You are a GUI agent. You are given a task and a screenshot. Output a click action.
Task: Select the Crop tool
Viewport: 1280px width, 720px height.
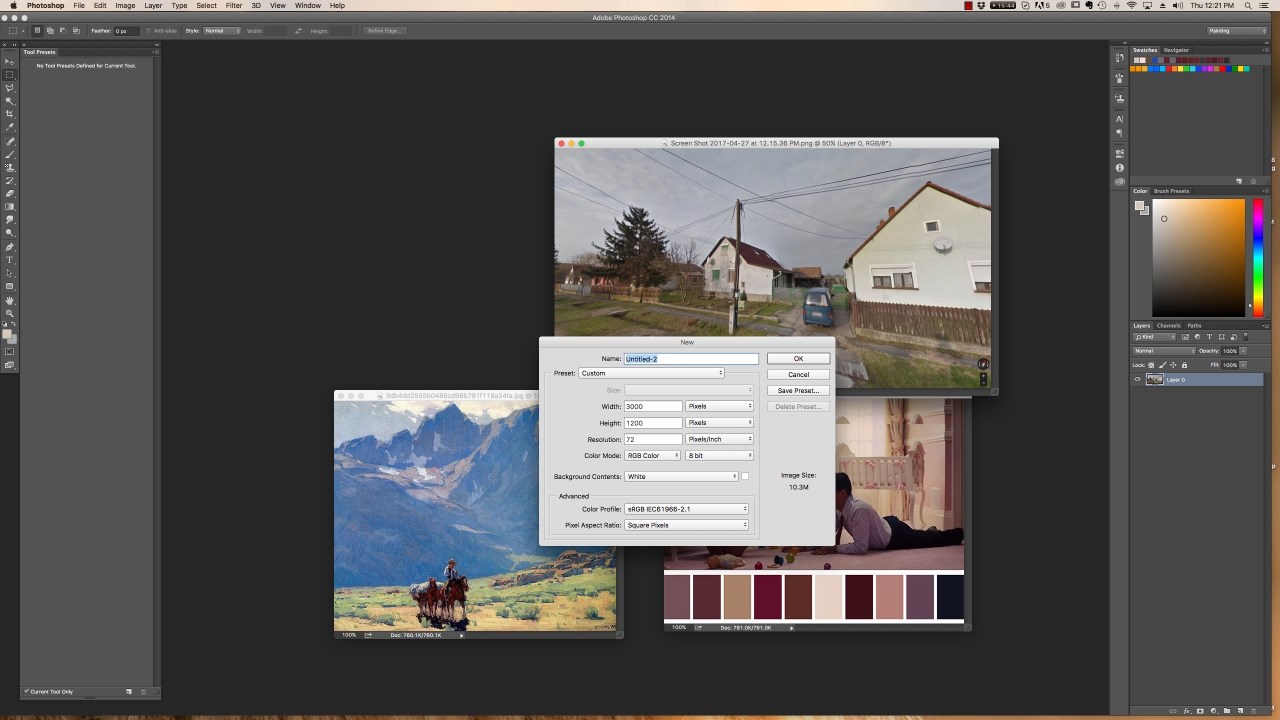point(10,114)
